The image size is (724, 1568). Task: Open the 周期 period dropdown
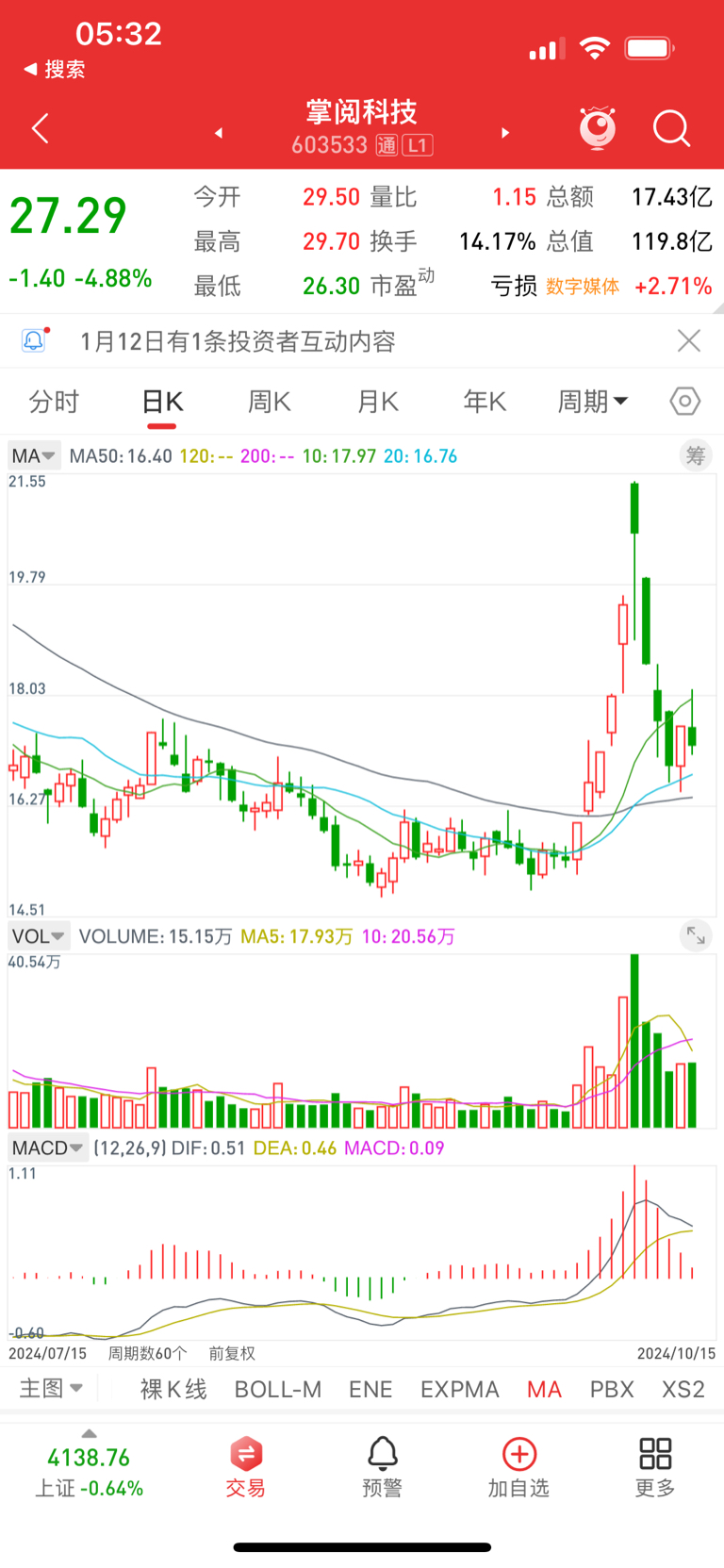point(593,402)
